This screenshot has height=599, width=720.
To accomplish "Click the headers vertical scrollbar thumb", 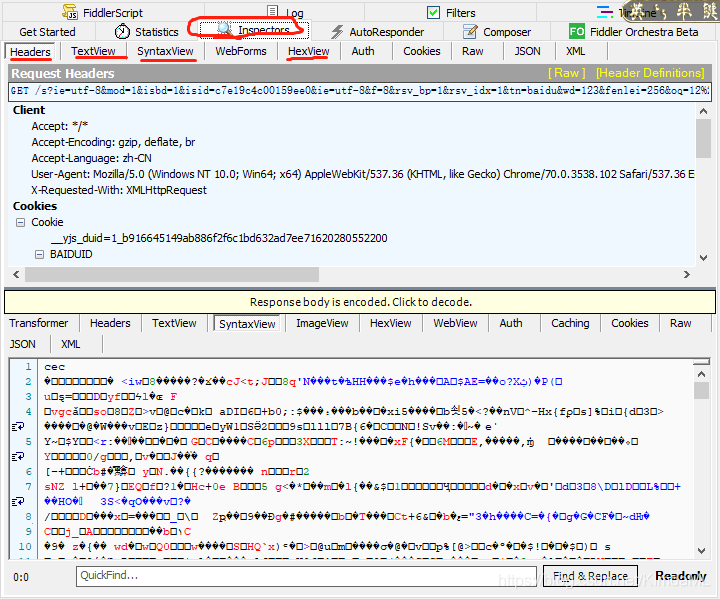I will (703, 139).
